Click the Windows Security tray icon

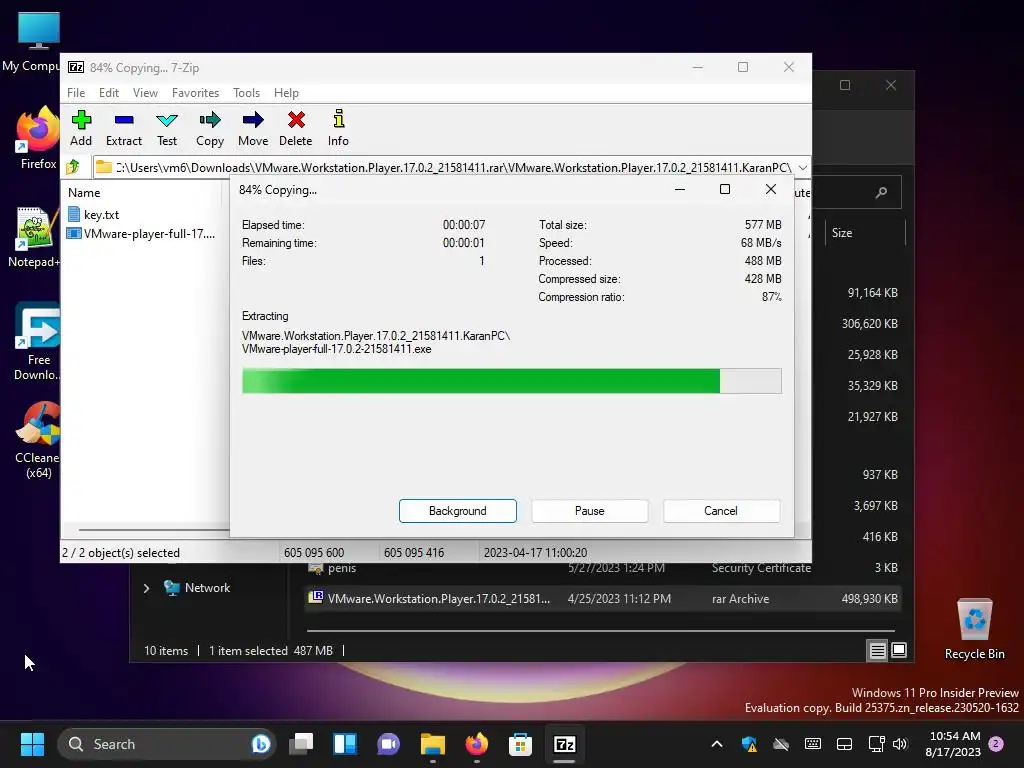click(x=749, y=744)
